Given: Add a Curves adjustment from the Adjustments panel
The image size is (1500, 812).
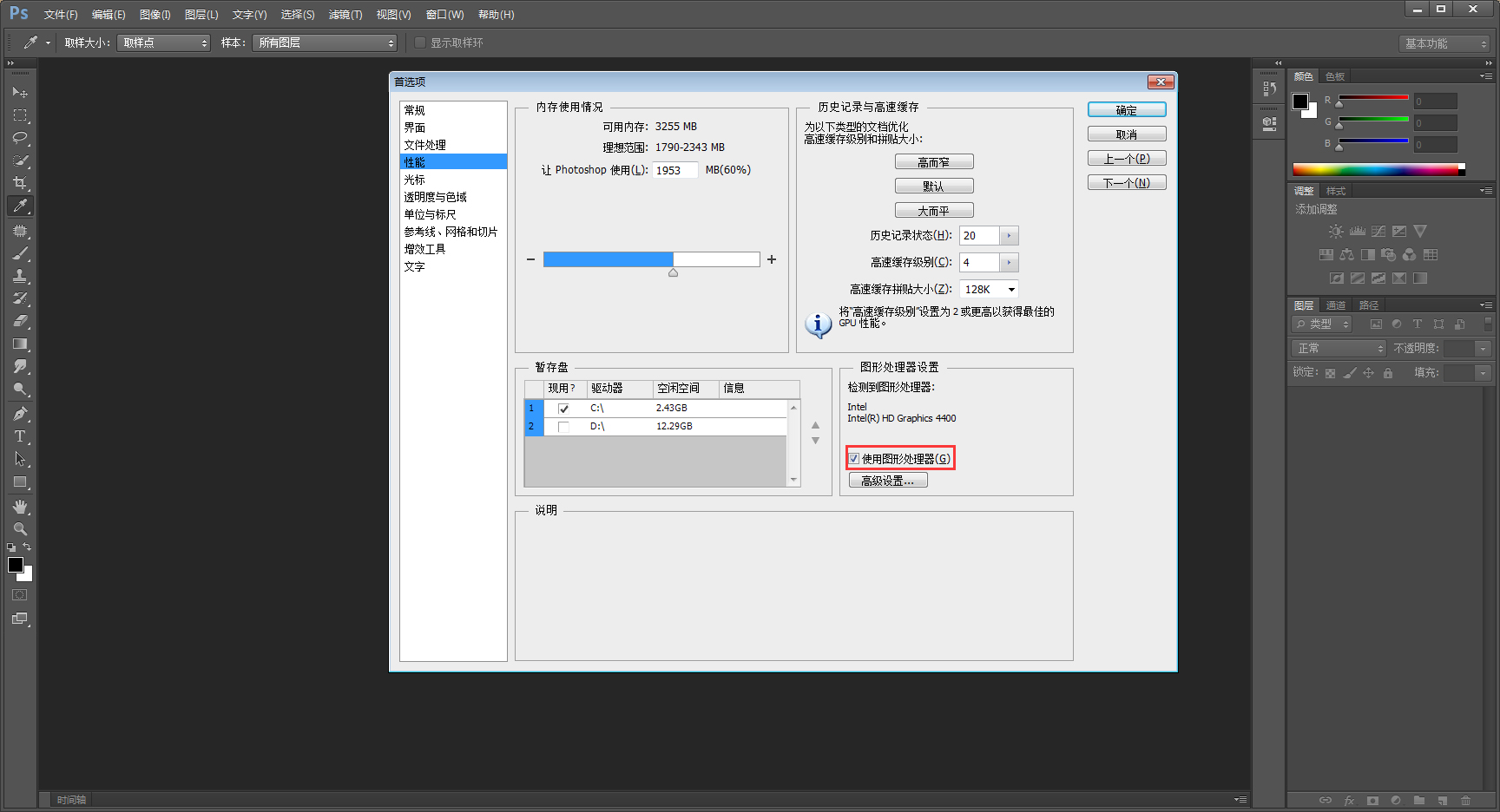Looking at the screenshot, I should point(1378,231).
